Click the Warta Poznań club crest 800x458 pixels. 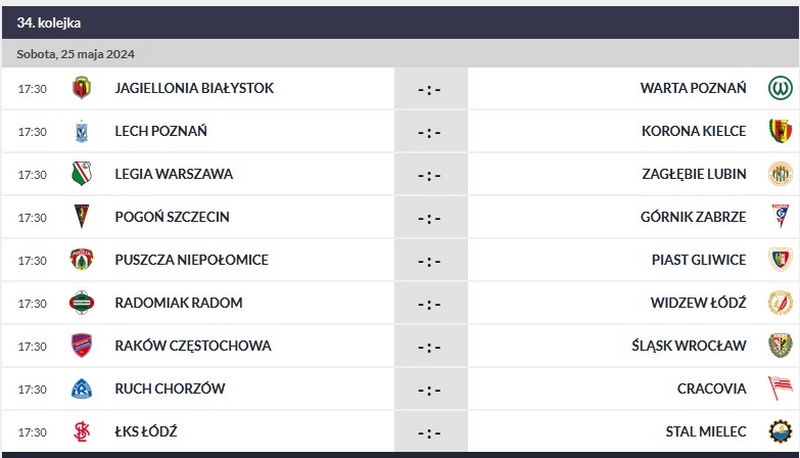click(780, 88)
